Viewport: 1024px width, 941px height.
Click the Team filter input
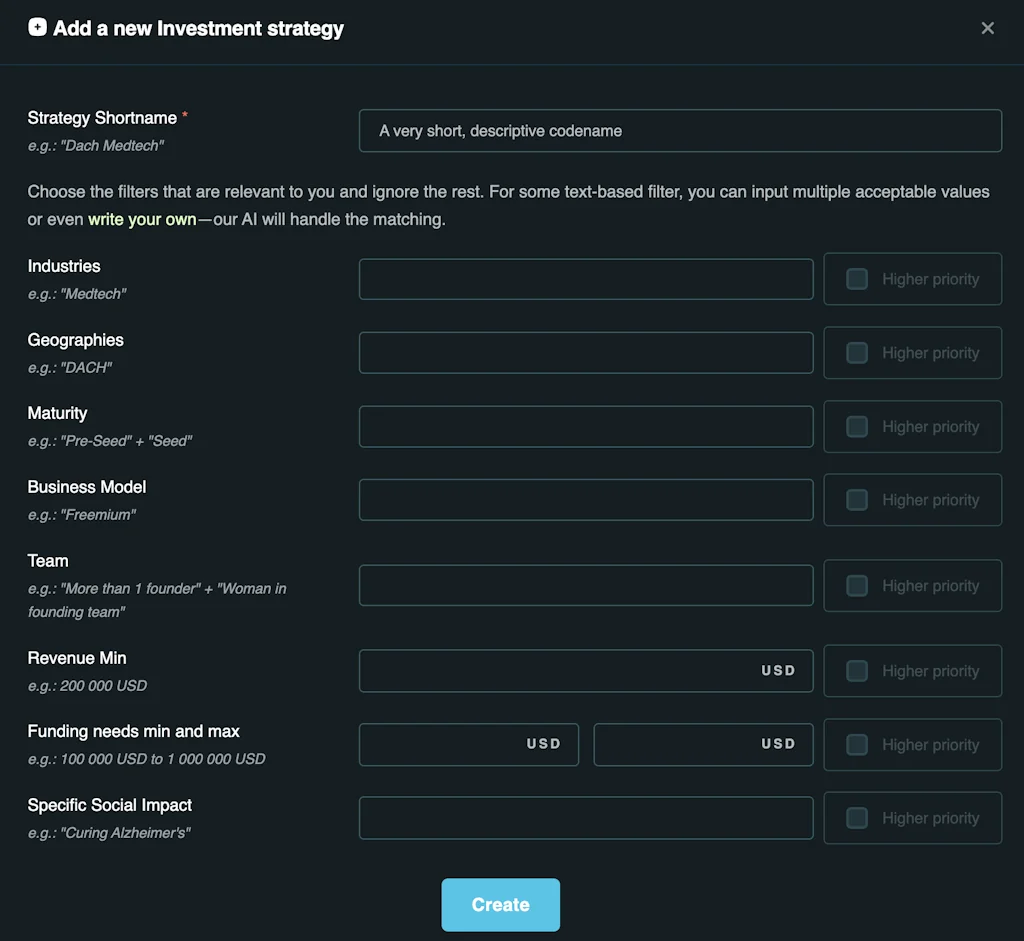click(x=586, y=586)
